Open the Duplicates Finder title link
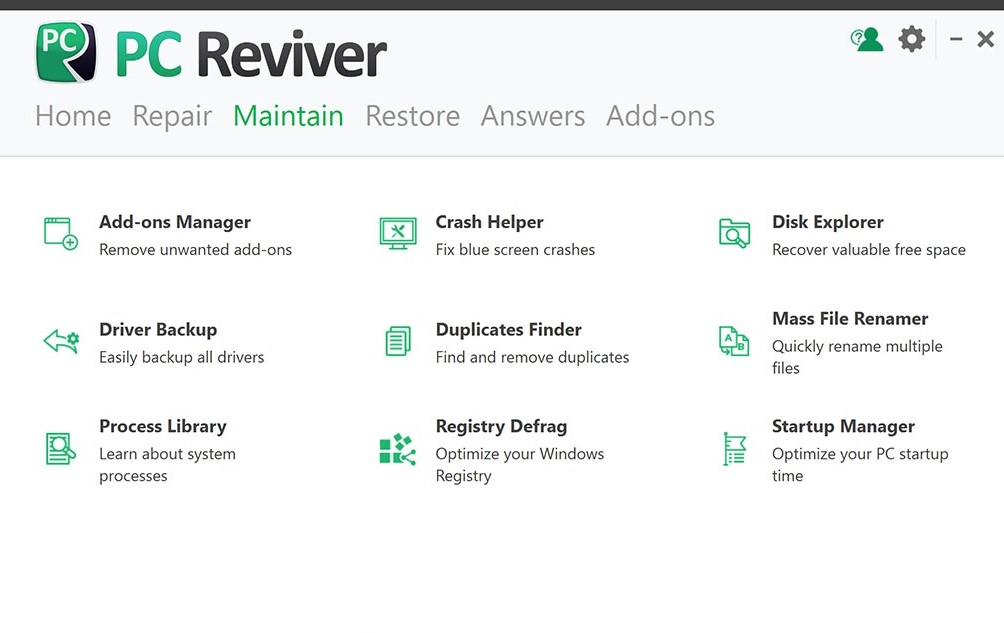This screenshot has width=1004, height=633. pyautogui.click(x=508, y=330)
